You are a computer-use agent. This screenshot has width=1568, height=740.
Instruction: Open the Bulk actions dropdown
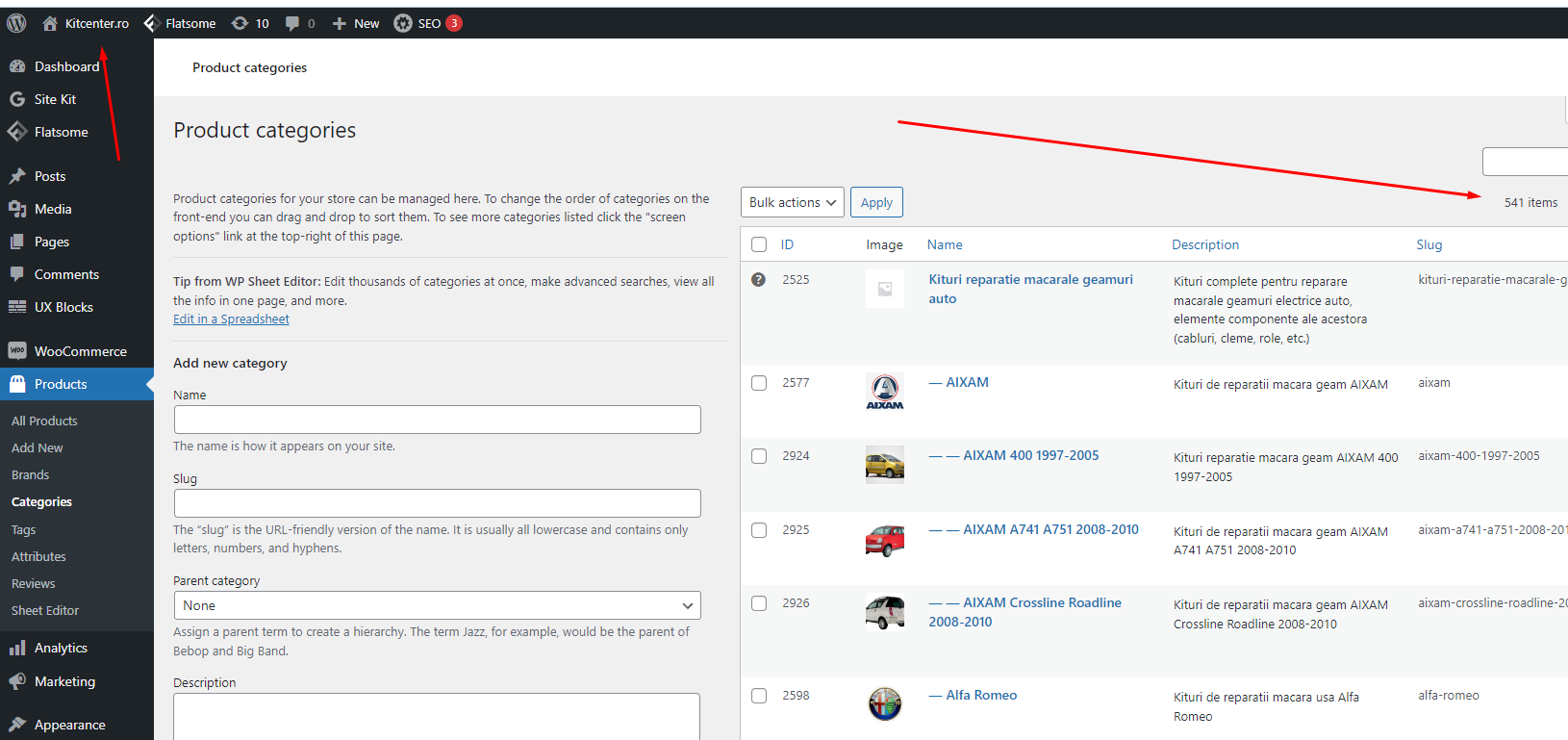pos(793,202)
